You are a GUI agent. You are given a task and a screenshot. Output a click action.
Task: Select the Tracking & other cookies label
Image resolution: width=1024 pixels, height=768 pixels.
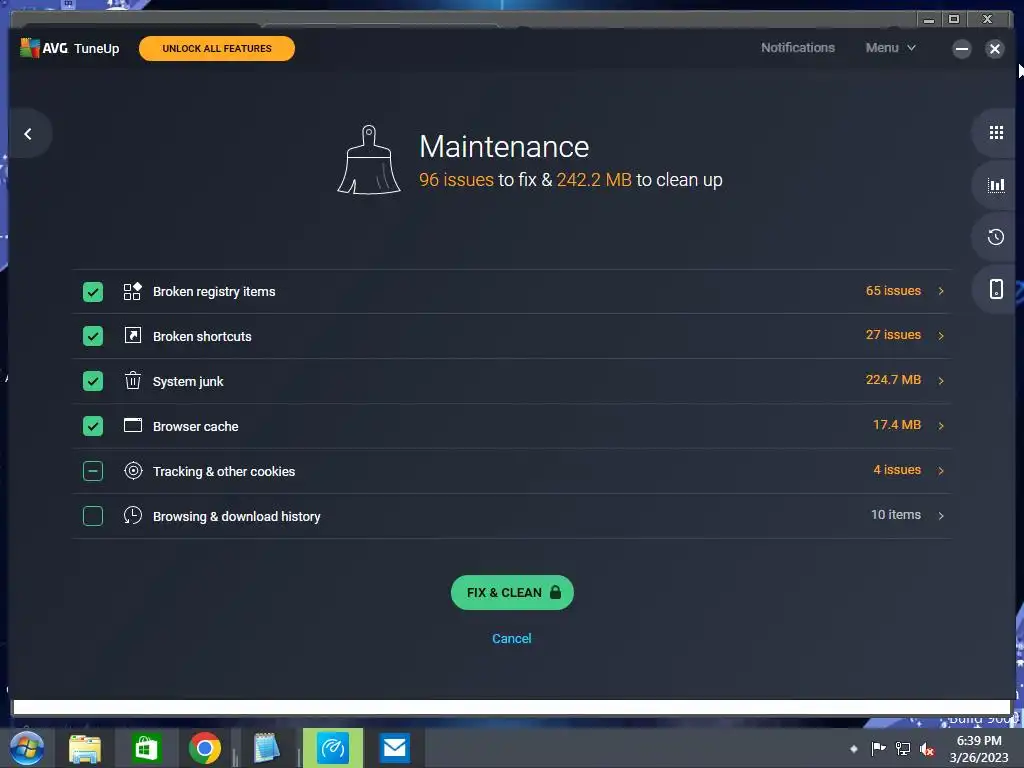[x=224, y=472]
